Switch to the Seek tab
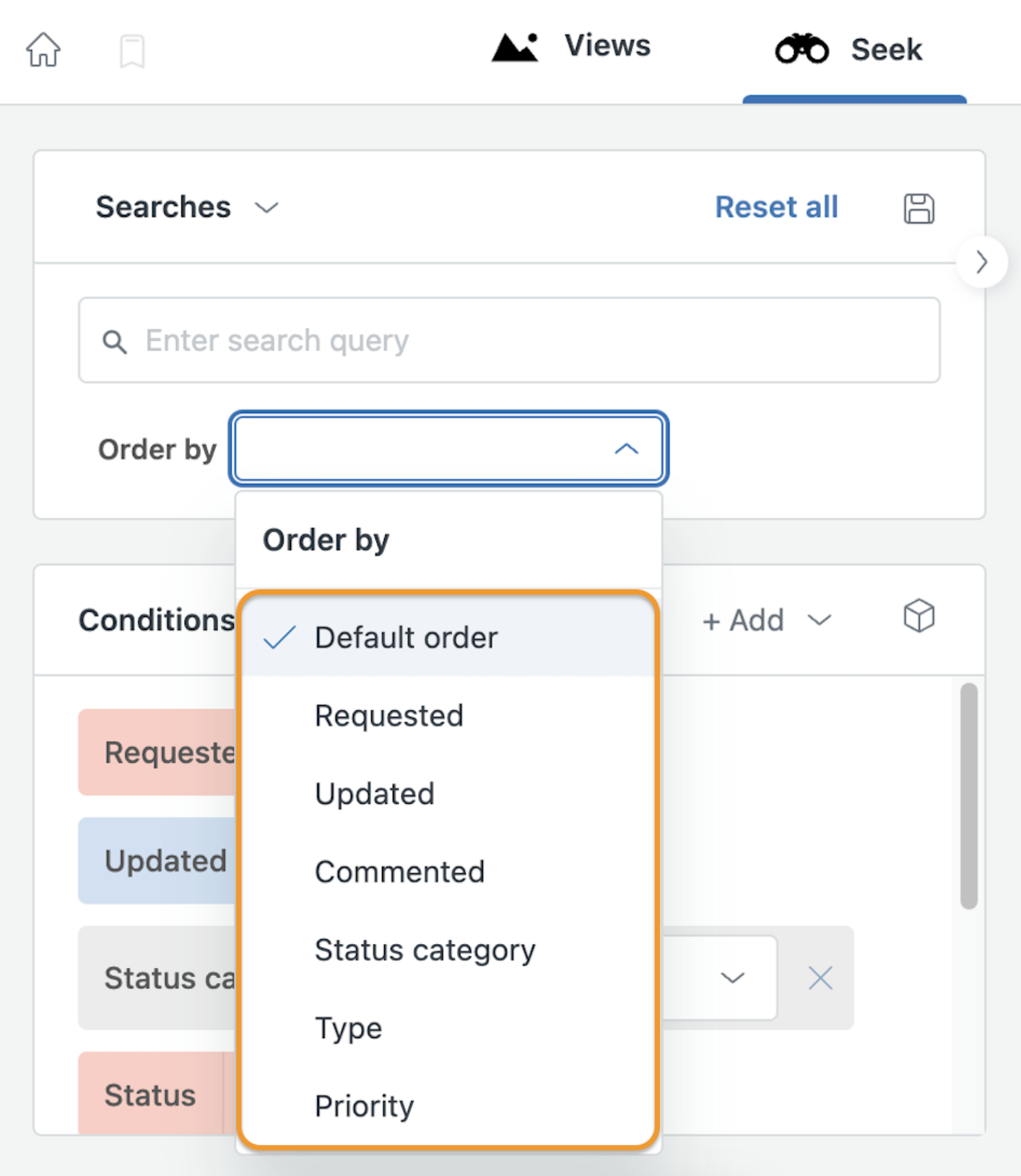The height and width of the screenshot is (1176, 1021). point(849,50)
